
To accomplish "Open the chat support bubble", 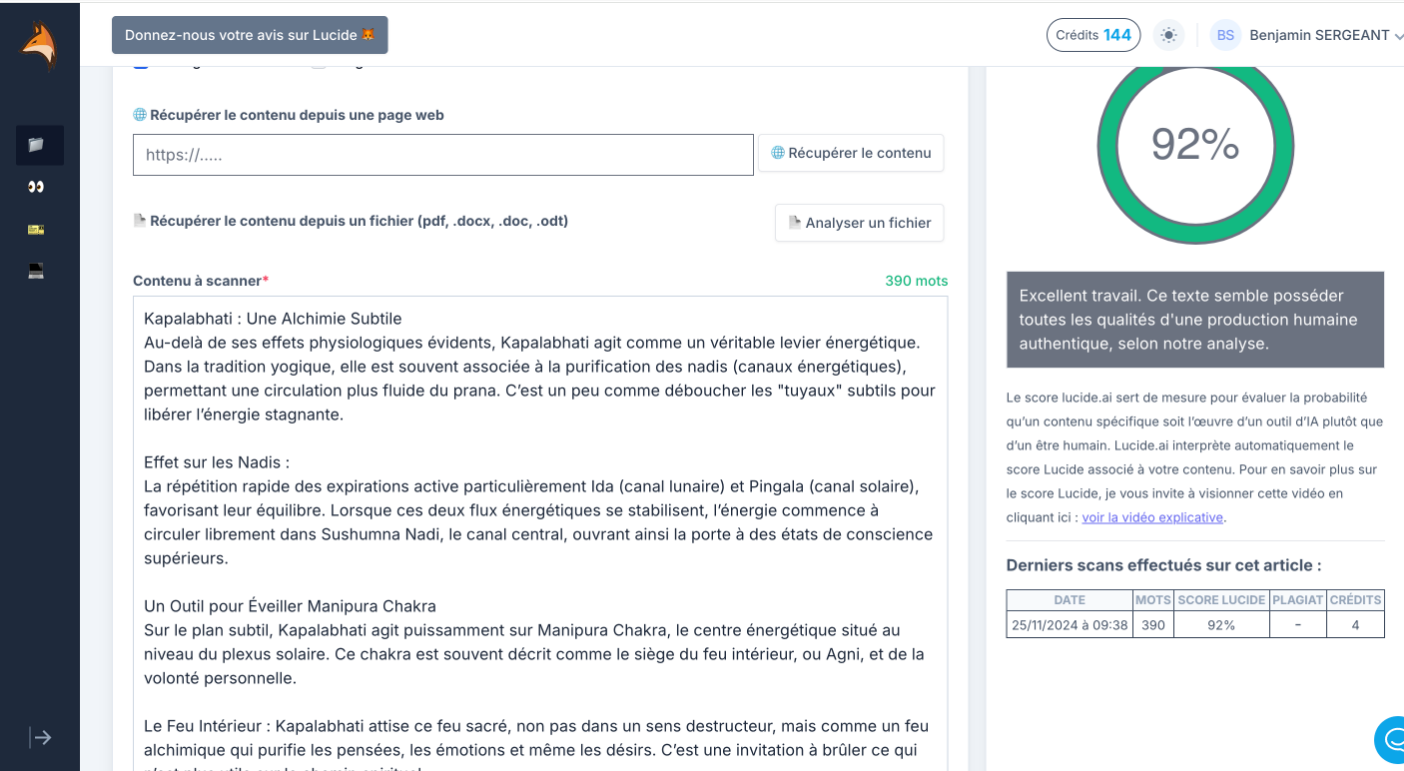I will tap(1390, 739).
